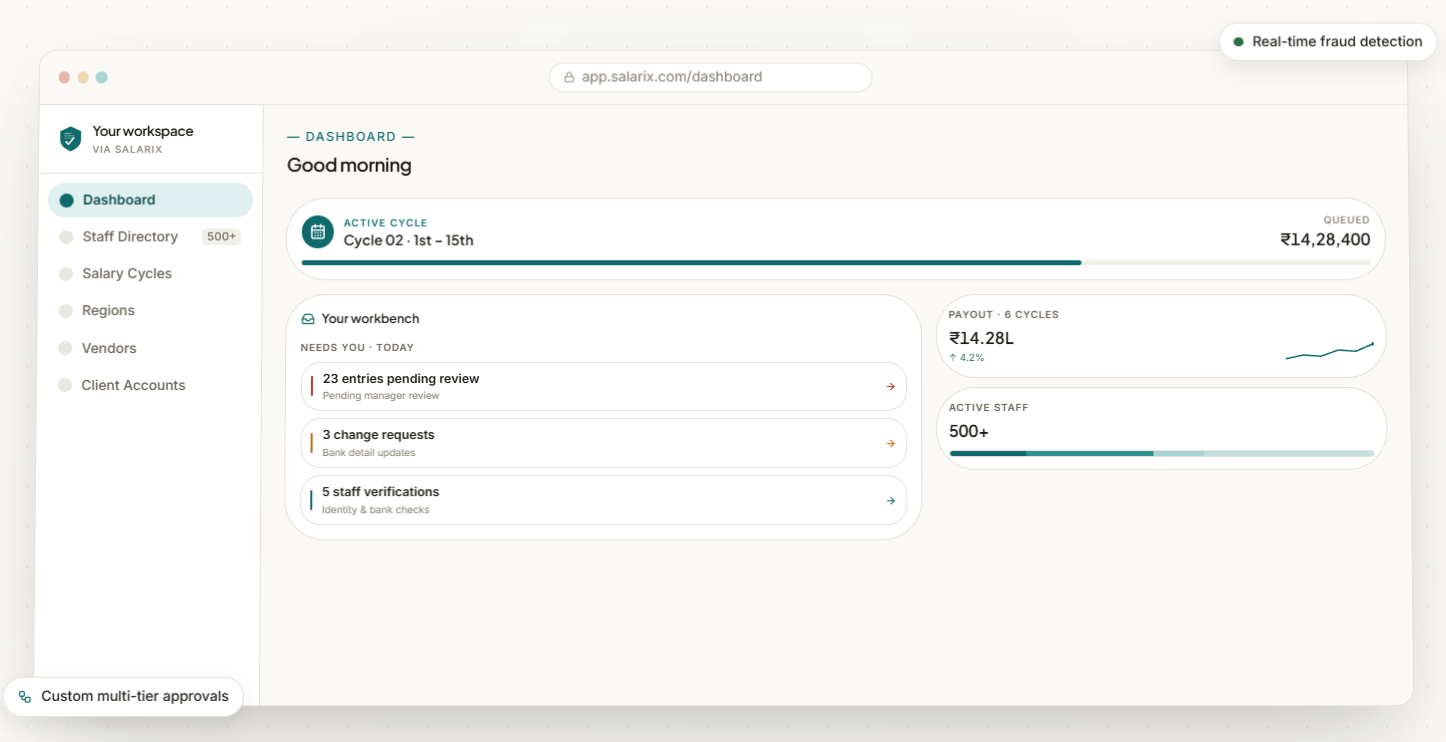
Task: Open Client Accounts in the sidebar
Action: [x=150, y=385]
